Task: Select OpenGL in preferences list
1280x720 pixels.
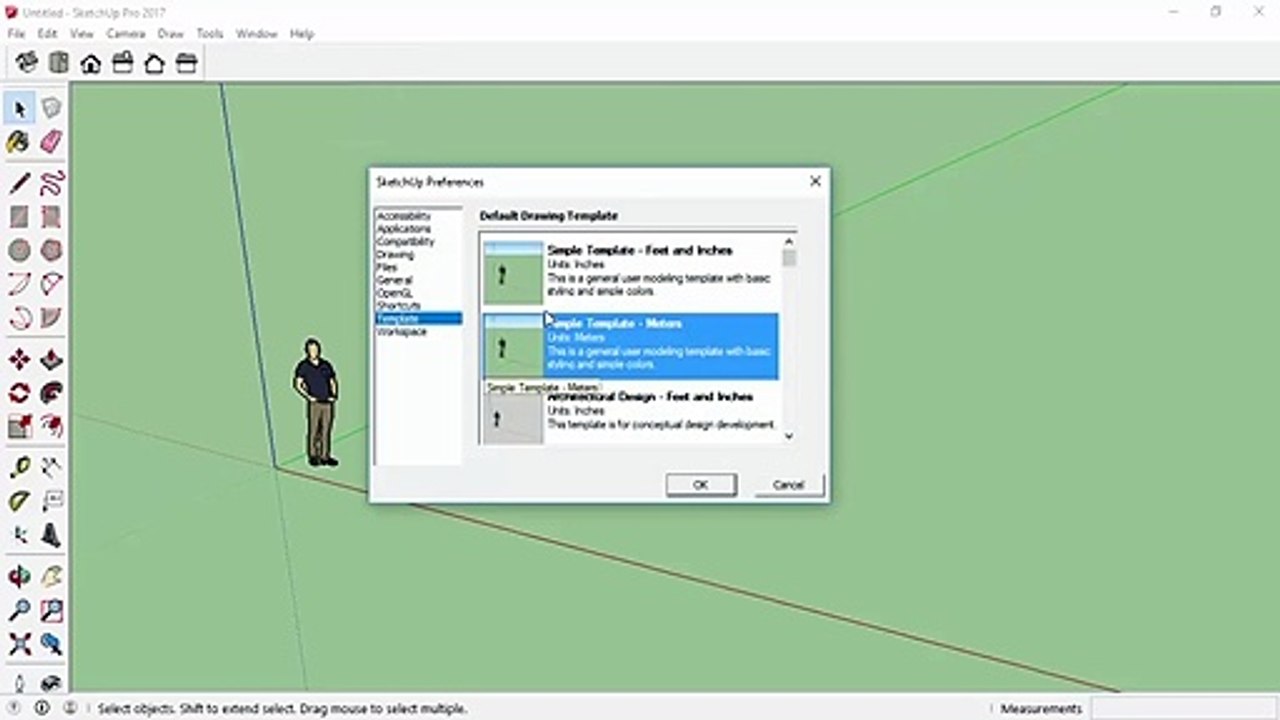Action: pyautogui.click(x=394, y=293)
